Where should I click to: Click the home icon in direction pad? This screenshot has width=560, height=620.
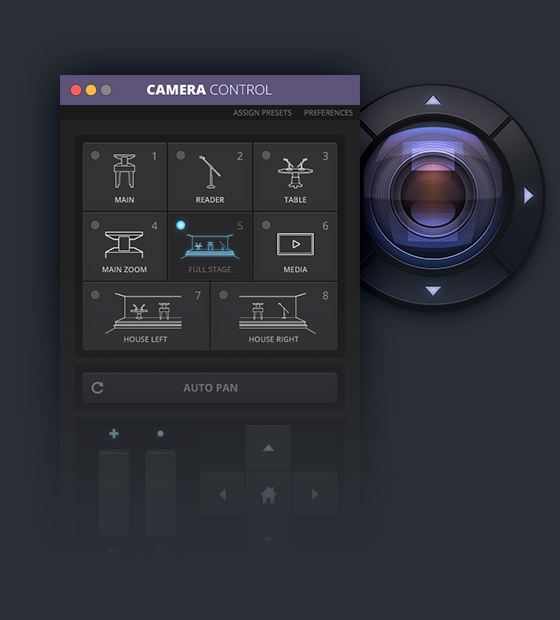pos(268,495)
